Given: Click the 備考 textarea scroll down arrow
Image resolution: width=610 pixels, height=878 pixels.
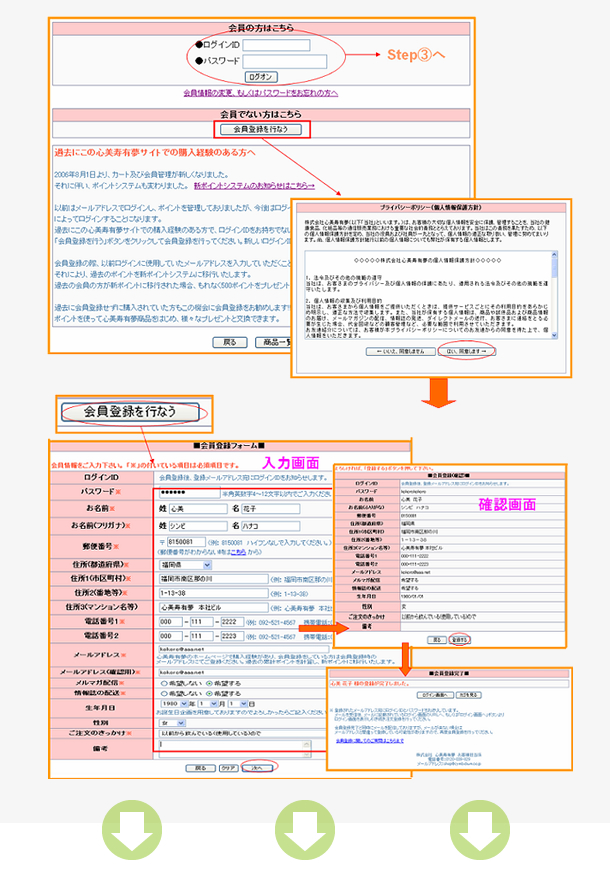Looking at the screenshot, I should (307, 754).
